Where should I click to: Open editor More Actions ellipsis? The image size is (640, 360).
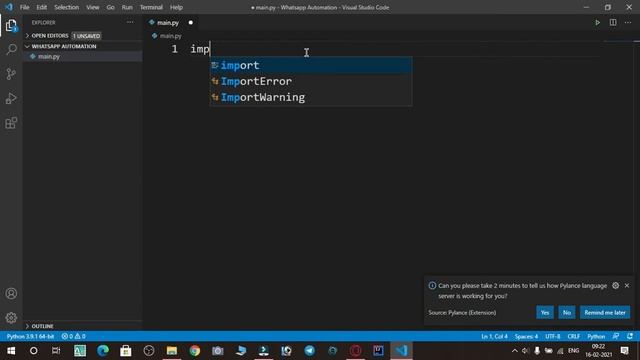[628, 22]
